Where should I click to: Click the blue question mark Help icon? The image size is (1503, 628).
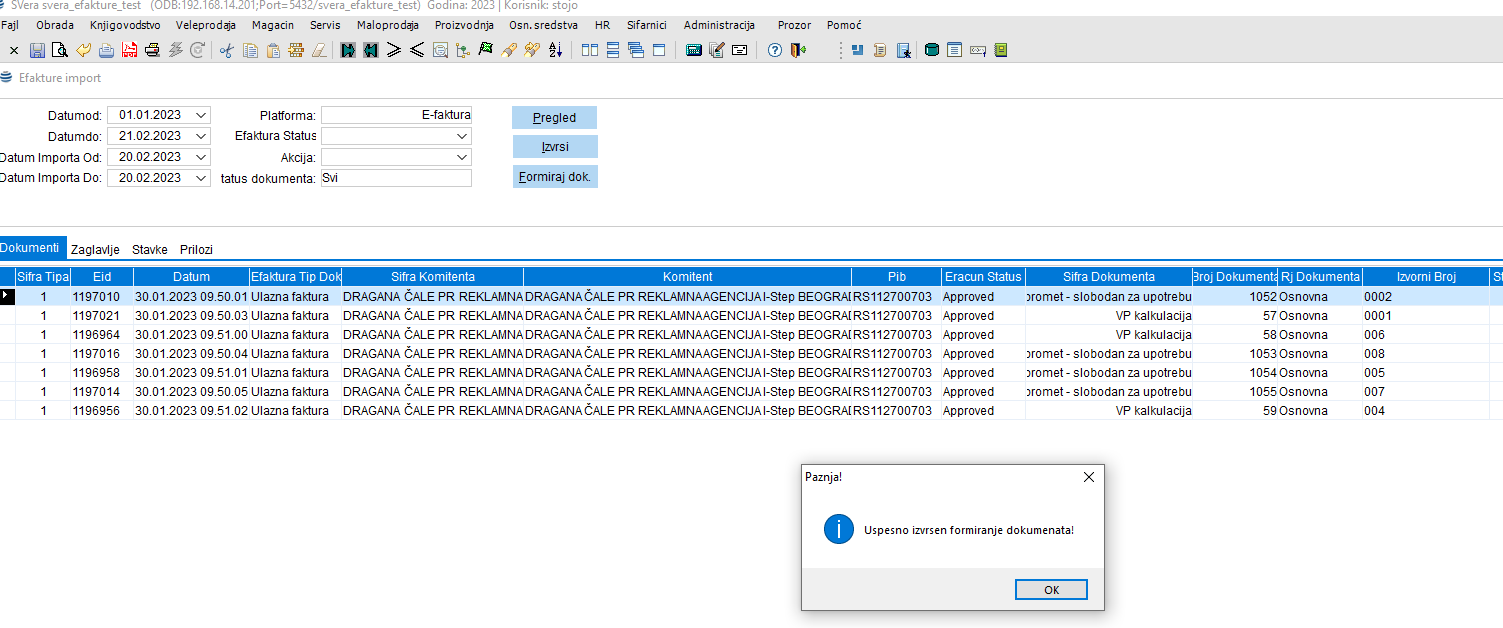click(x=774, y=50)
